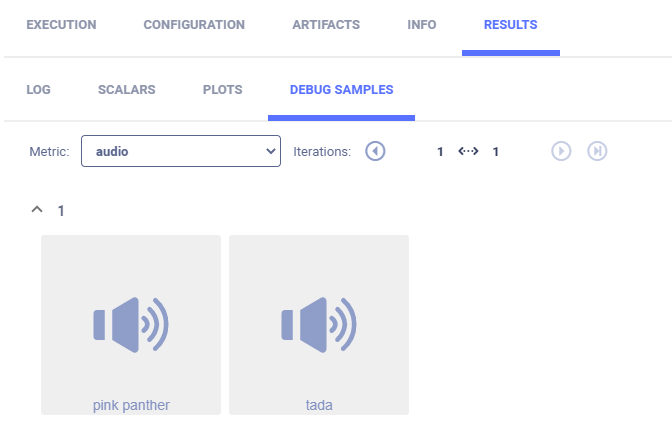Open the LOG sub-tab

(38, 89)
